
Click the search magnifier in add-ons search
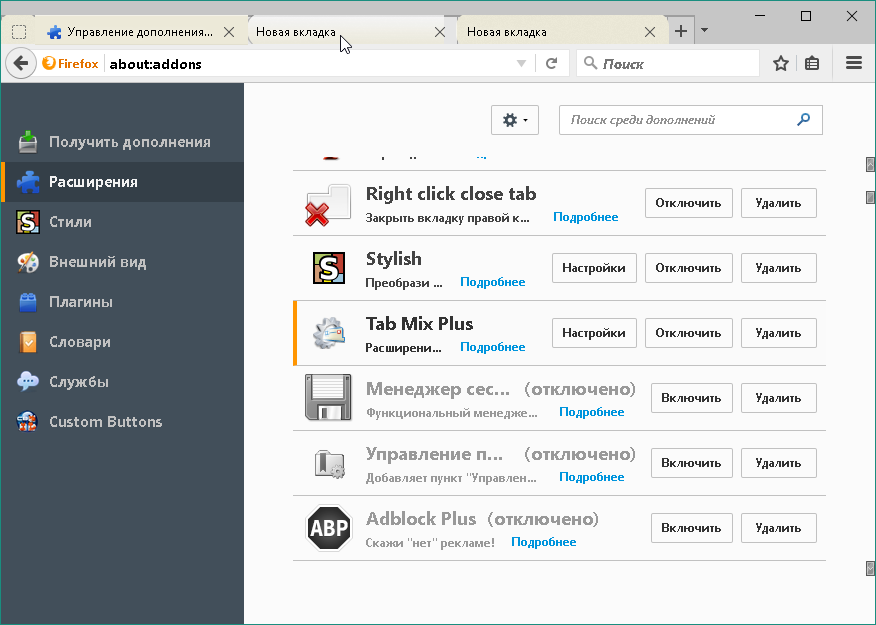point(803,120)
